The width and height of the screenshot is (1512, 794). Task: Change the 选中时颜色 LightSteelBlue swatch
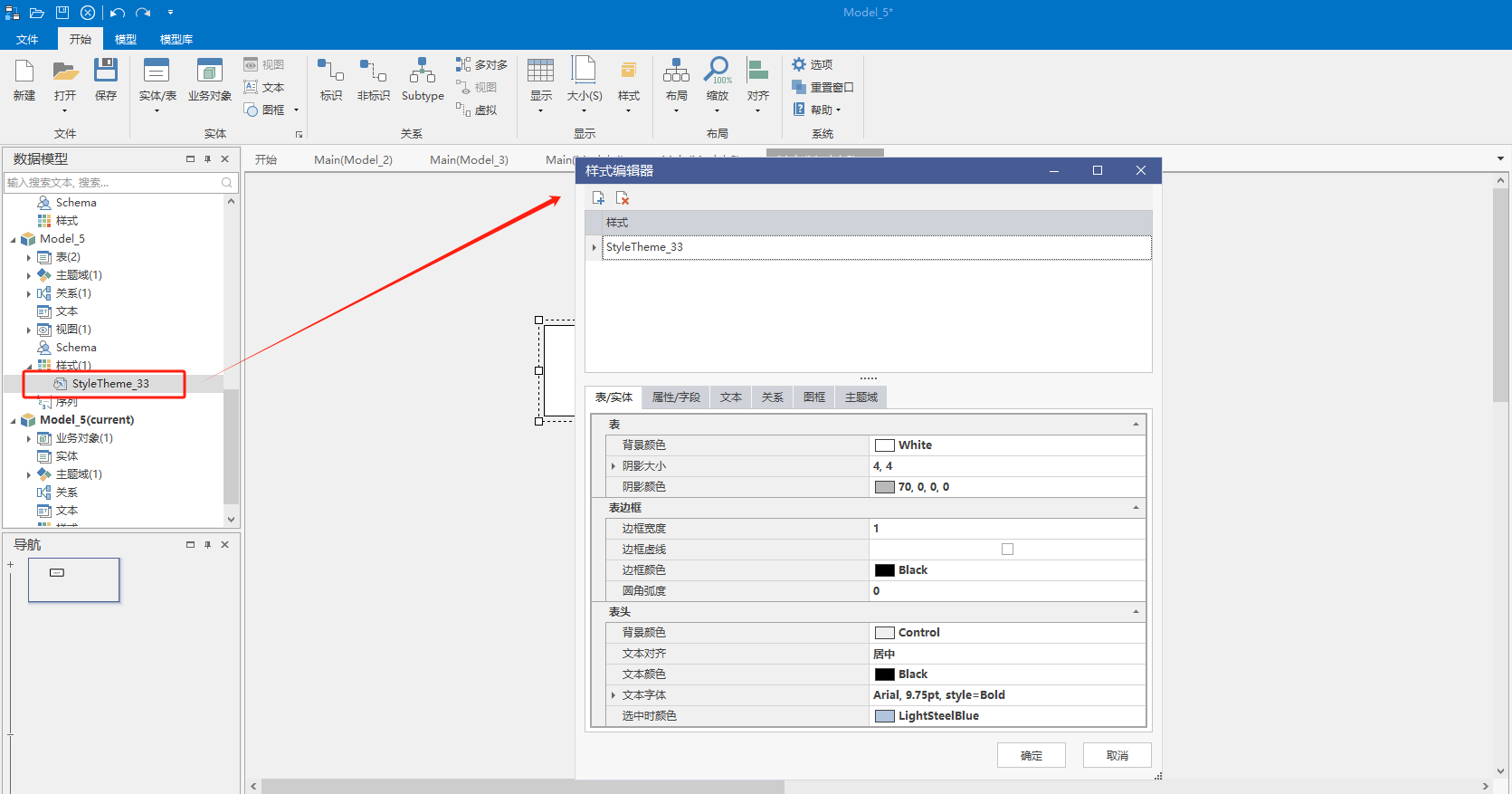tap(885, 716)
